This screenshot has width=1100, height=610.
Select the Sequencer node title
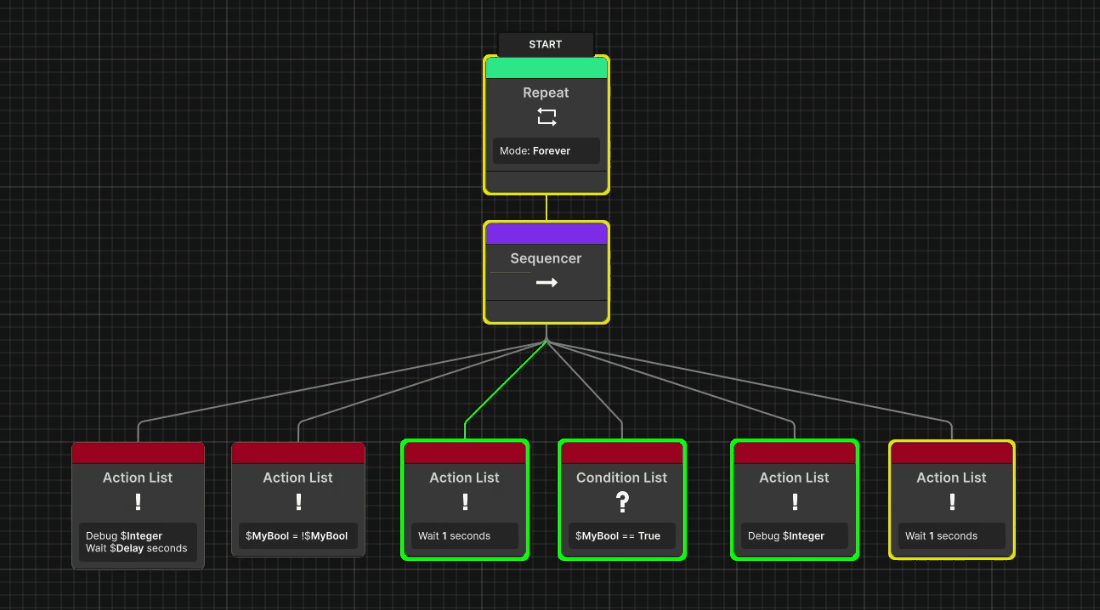click(x=546, y=258)
